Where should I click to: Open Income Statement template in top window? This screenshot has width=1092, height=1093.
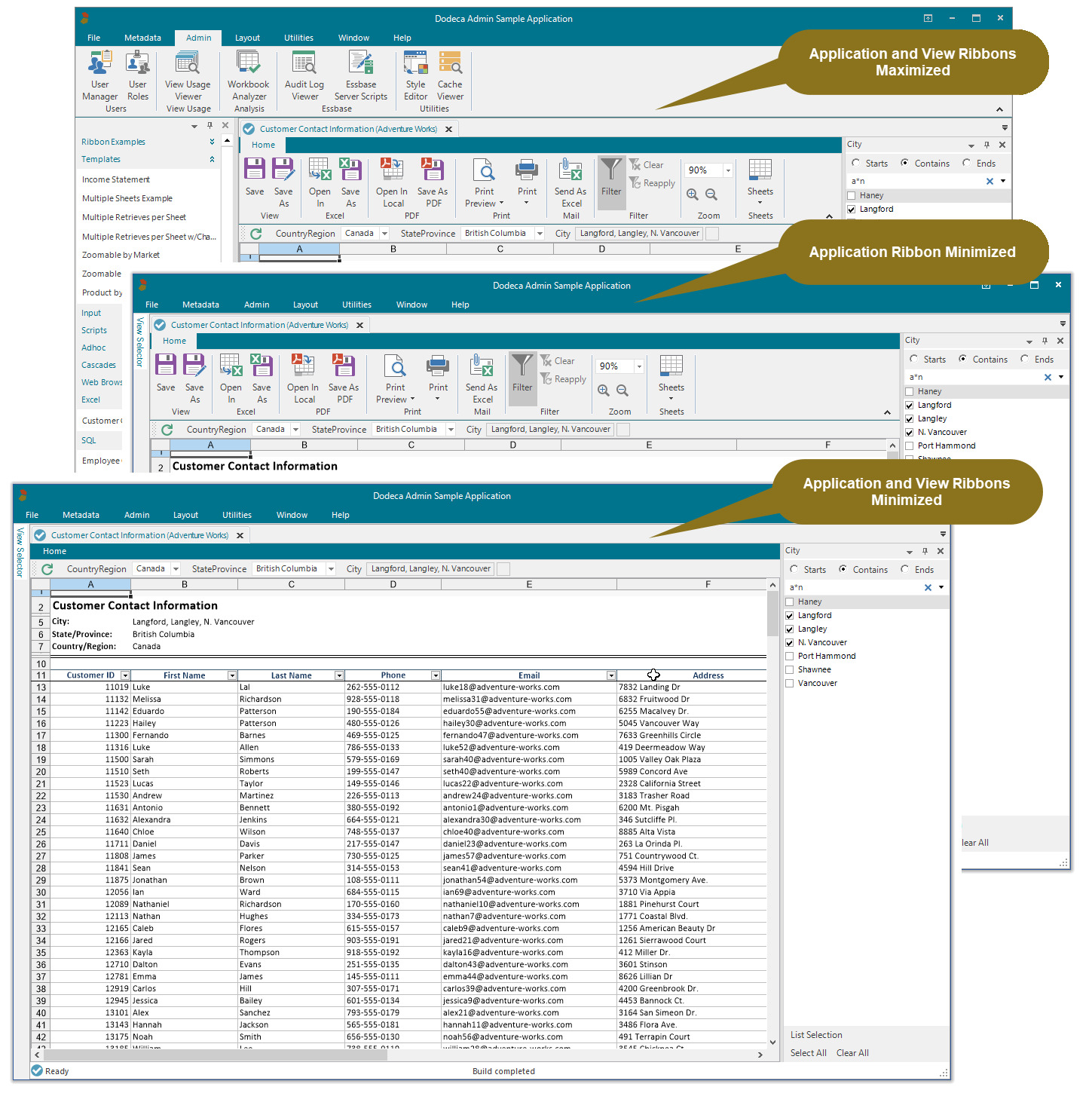click(116, 179)
